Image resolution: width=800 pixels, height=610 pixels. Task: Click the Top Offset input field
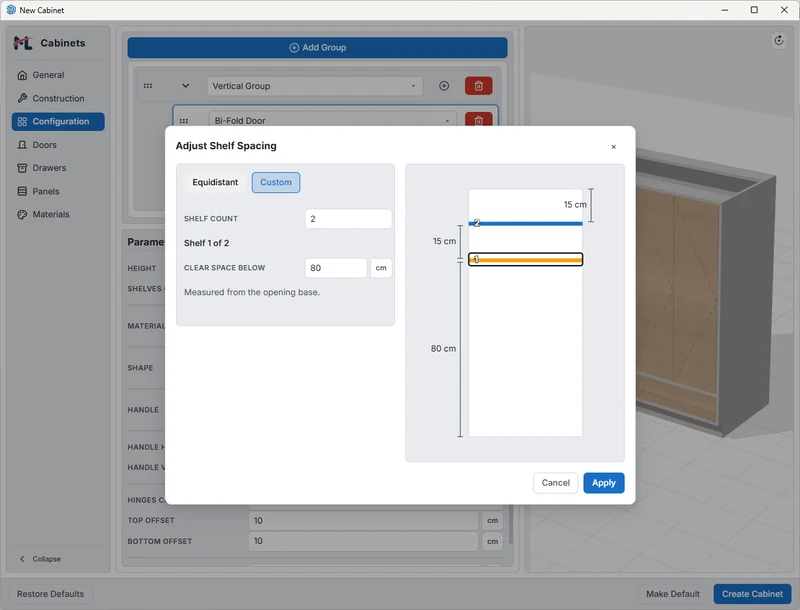(363, 520)
